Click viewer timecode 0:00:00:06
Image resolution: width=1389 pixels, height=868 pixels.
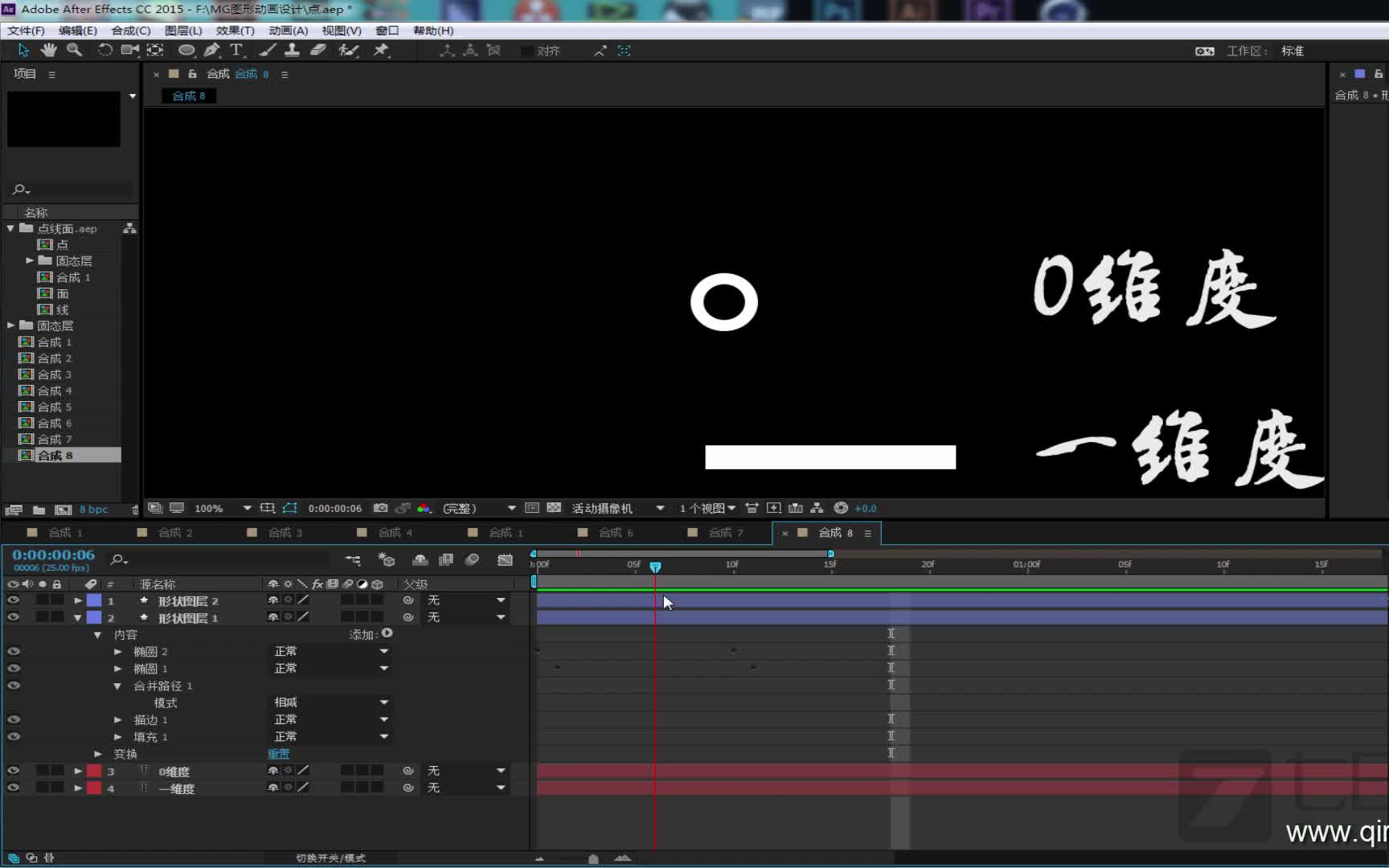point(335,508)
